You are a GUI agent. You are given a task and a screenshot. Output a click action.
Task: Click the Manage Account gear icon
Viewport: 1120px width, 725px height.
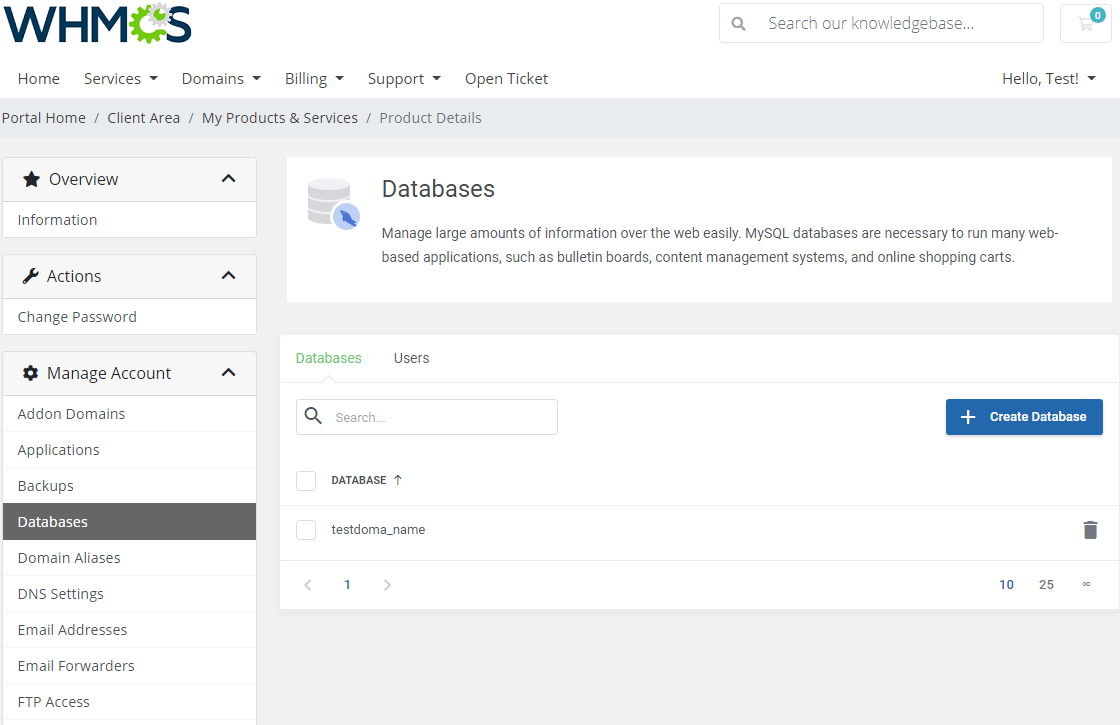coord(30,373)
